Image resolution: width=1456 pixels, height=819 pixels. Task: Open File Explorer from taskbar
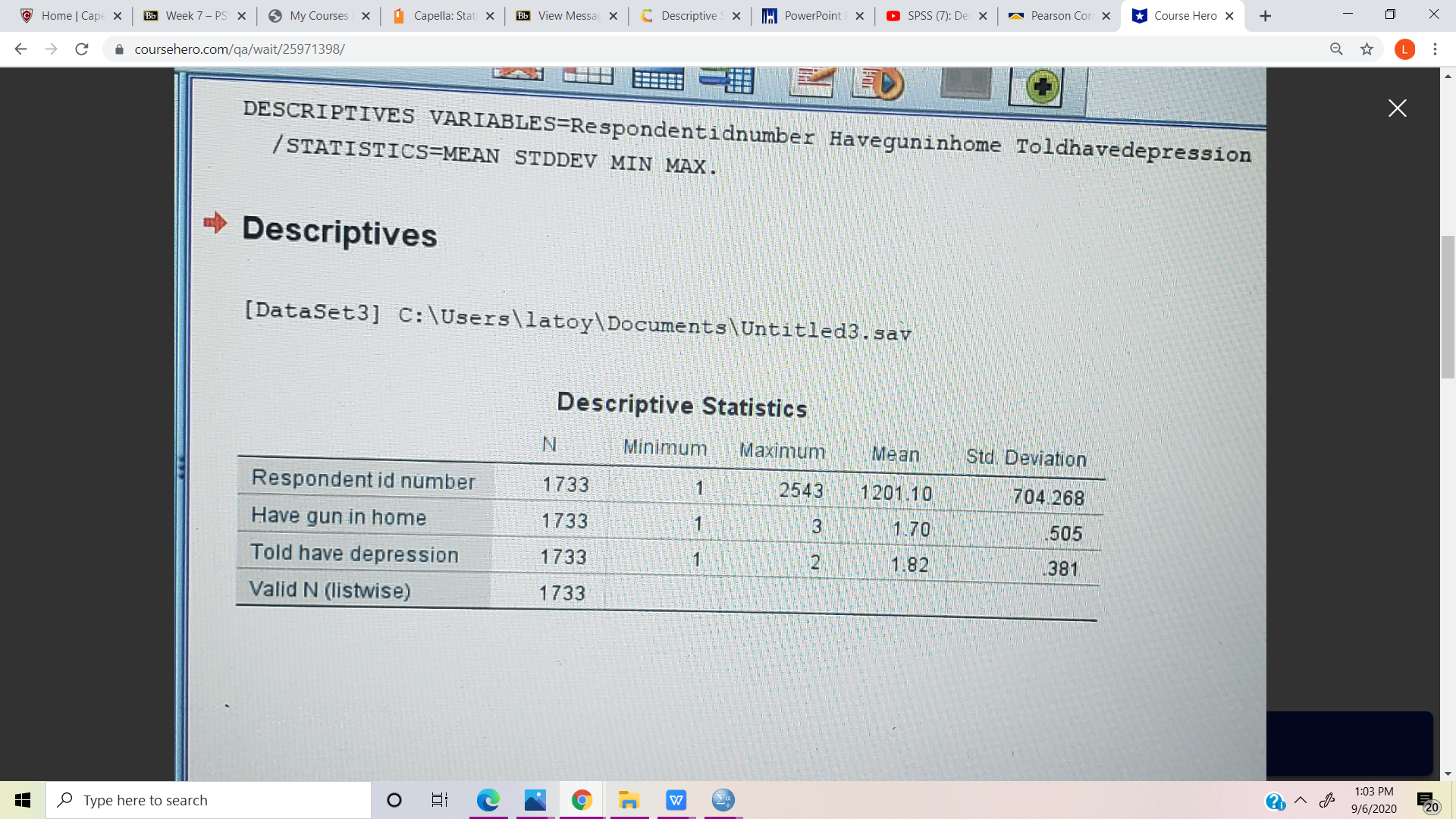(x=629, y=800)
